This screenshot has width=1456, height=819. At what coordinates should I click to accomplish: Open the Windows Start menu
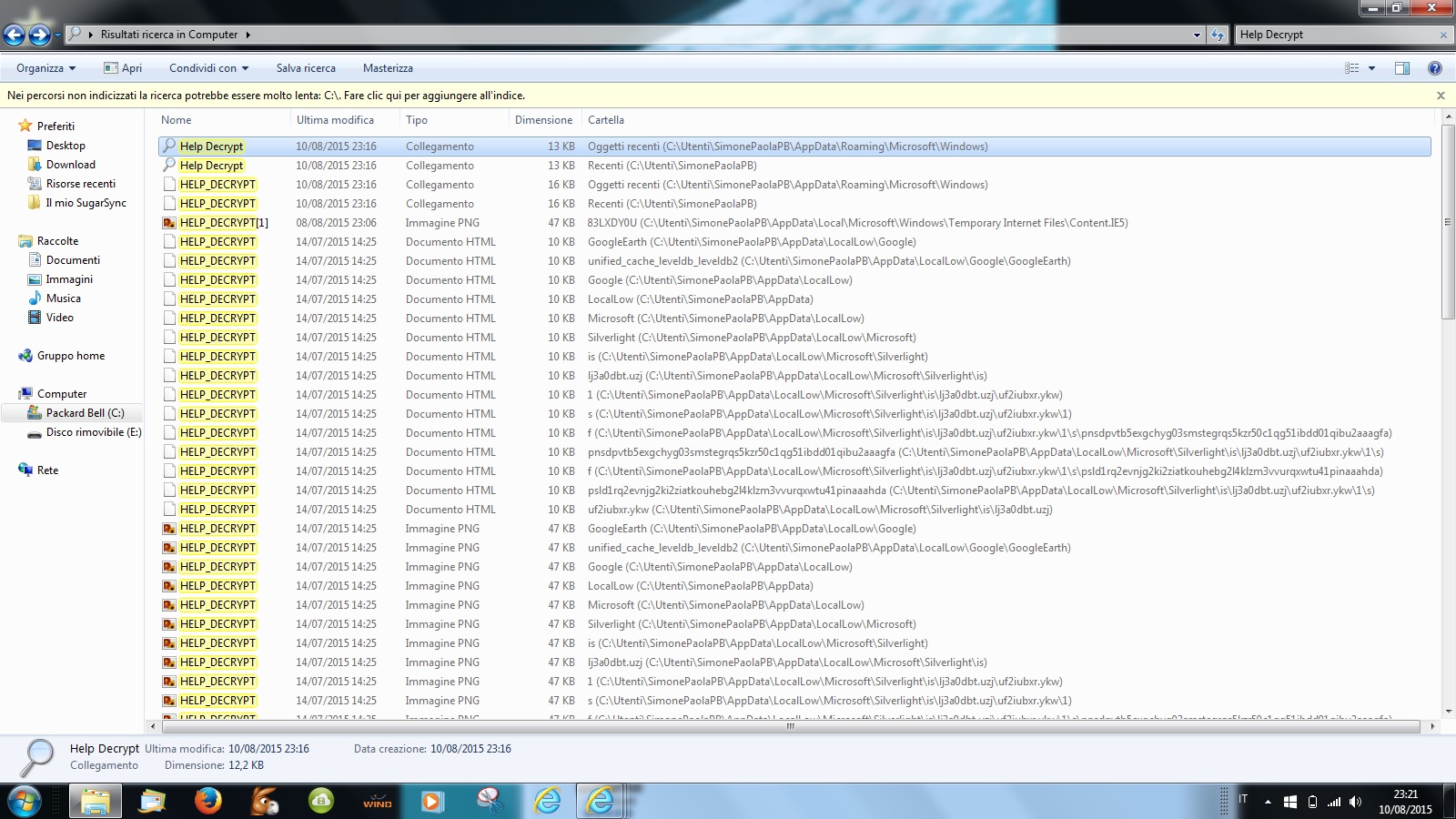pyautogui.click(x=25, y=802)
